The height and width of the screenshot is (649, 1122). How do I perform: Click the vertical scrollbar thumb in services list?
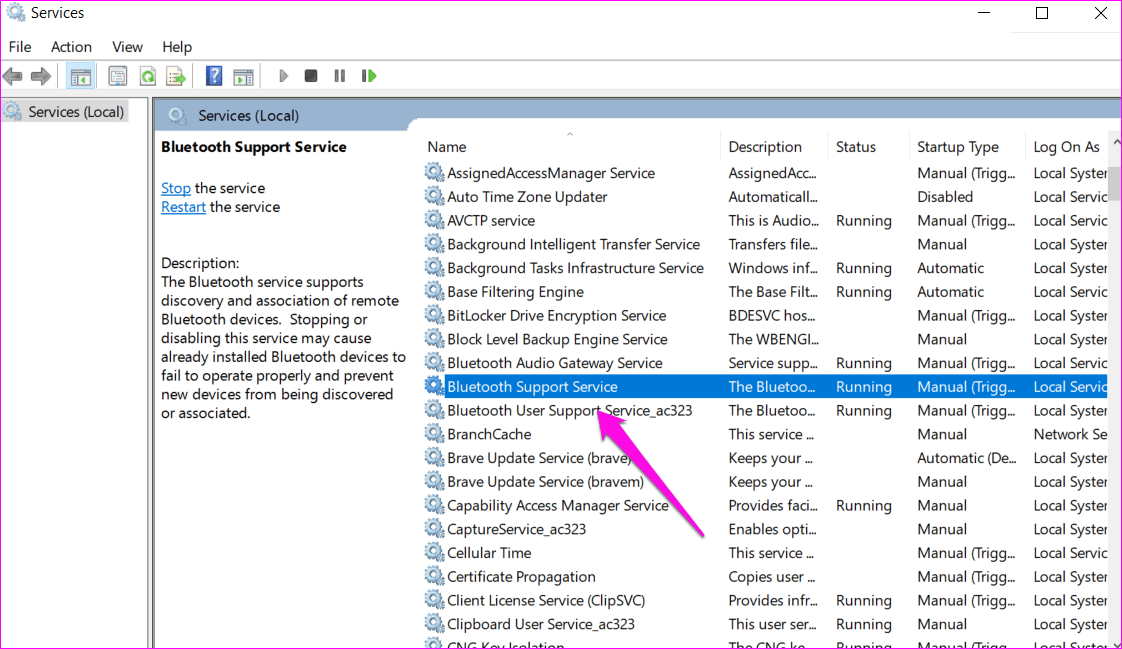pos(1115,184)
